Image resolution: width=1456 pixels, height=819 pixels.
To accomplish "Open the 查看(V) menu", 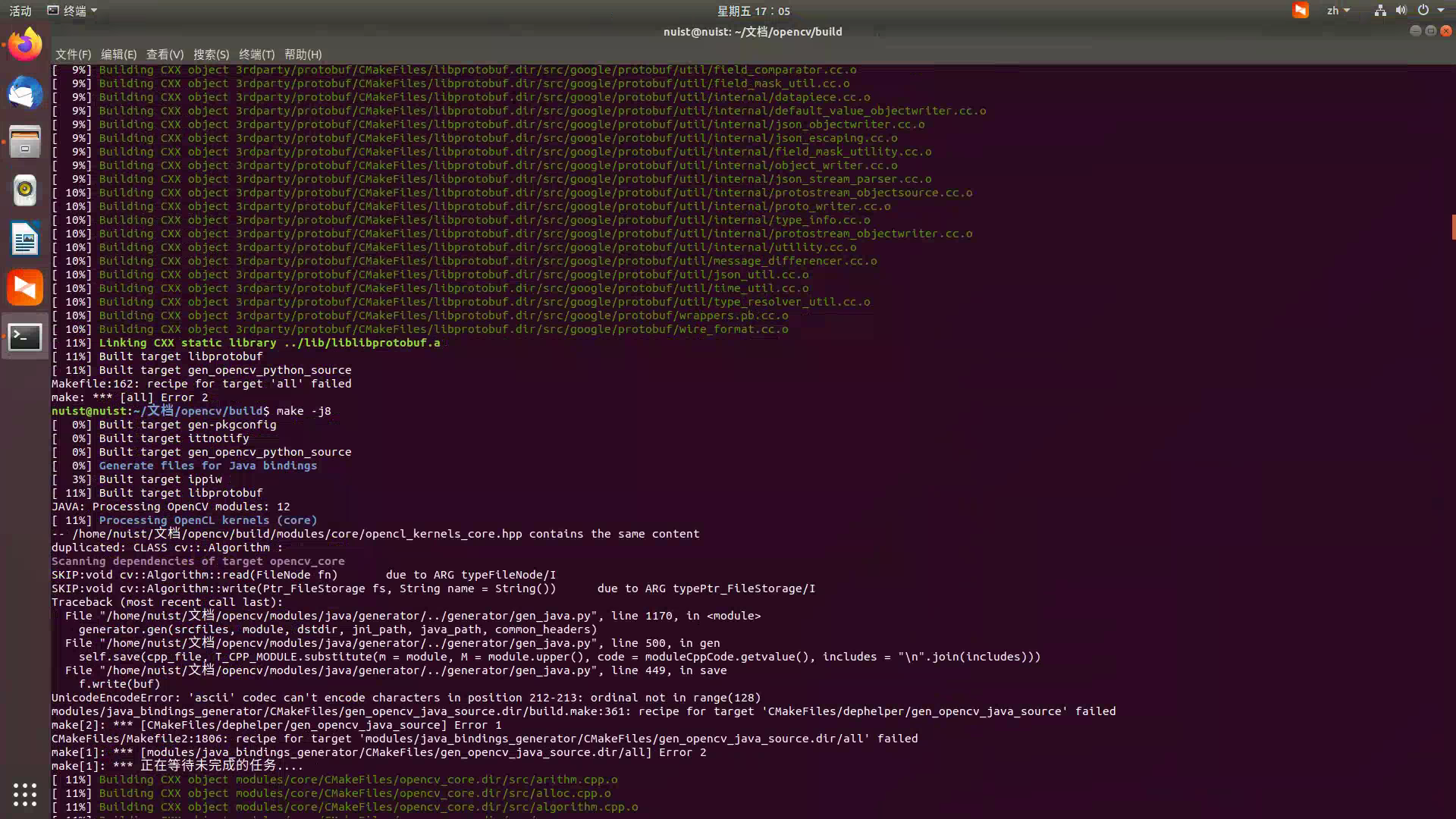I will click(x=165, y=55).
